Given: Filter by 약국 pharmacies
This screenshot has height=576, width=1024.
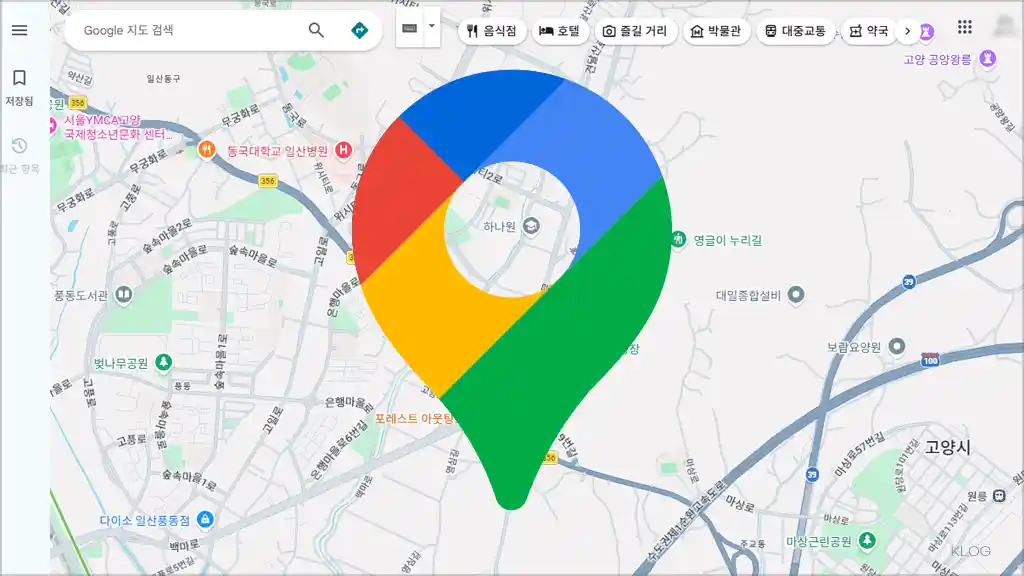Looking at the screenshot, I should coord(869,31).
